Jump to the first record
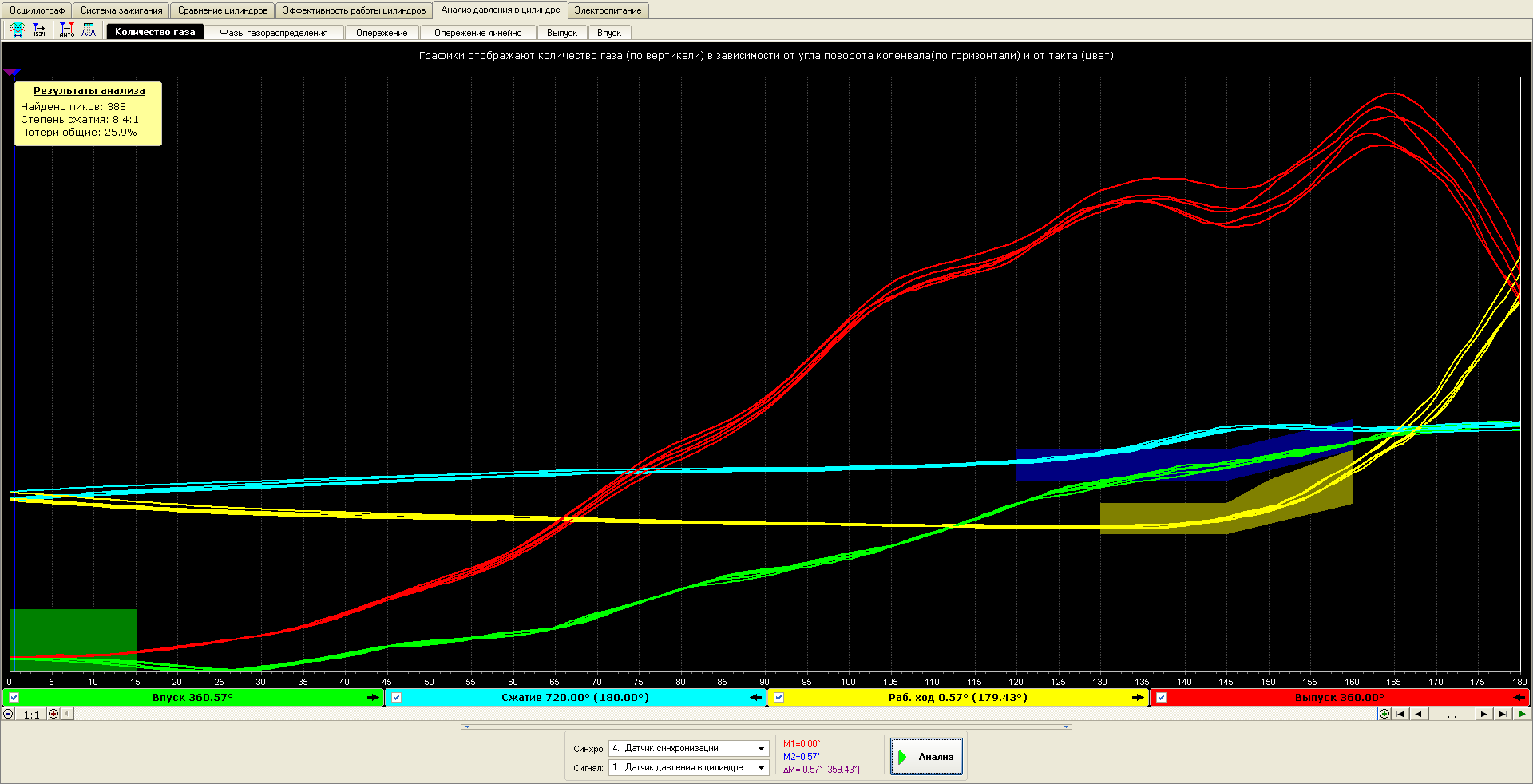This screenshot has width=1533, height=784. point(1400,714)
